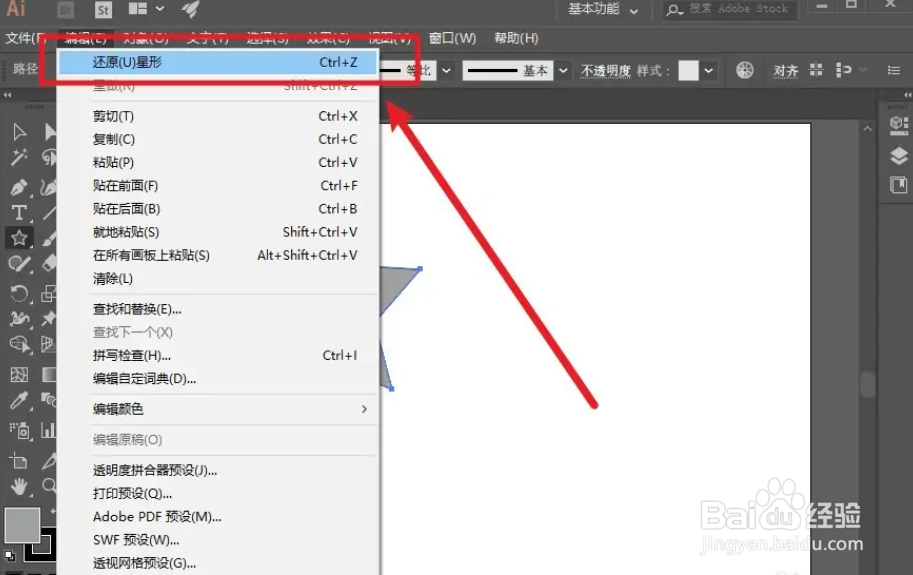
Task: Click the GPU performance rocket icon
Action: (x=190, y=9)
